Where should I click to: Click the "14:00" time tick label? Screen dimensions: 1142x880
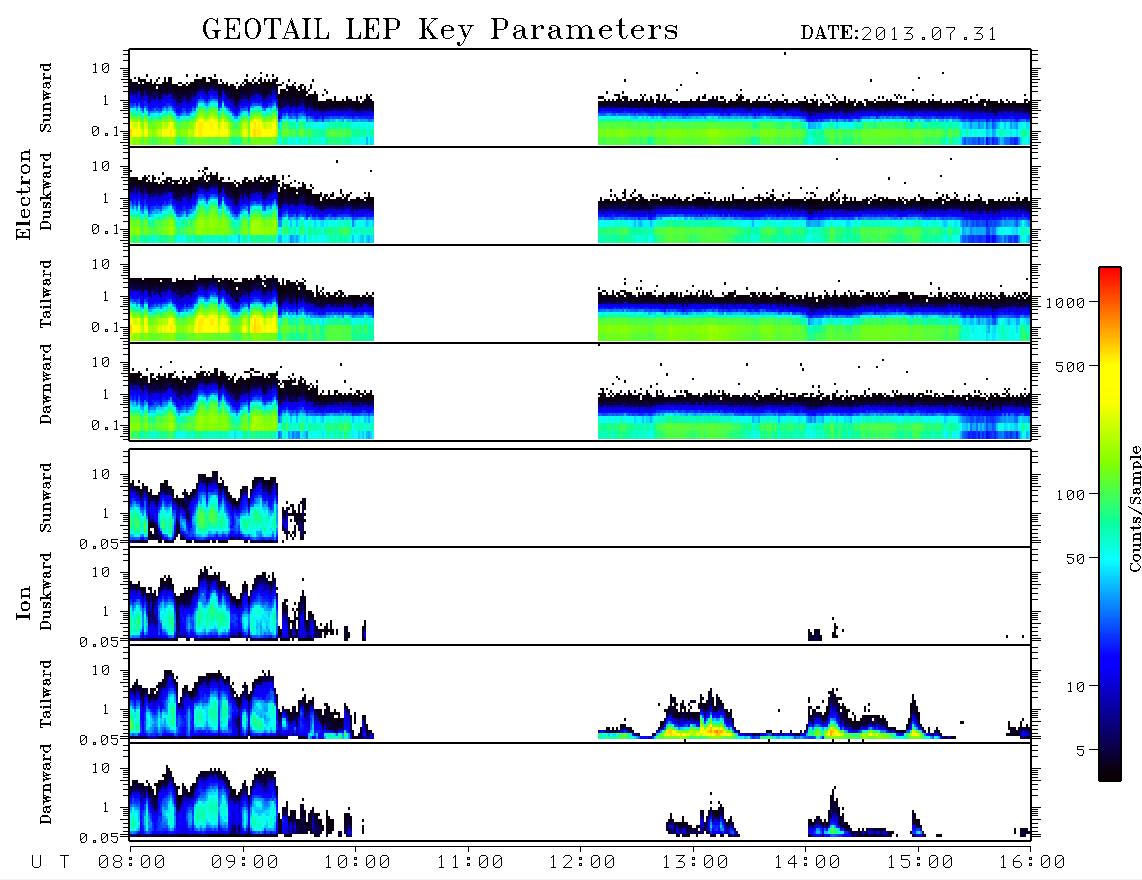[x=807, y=862]
